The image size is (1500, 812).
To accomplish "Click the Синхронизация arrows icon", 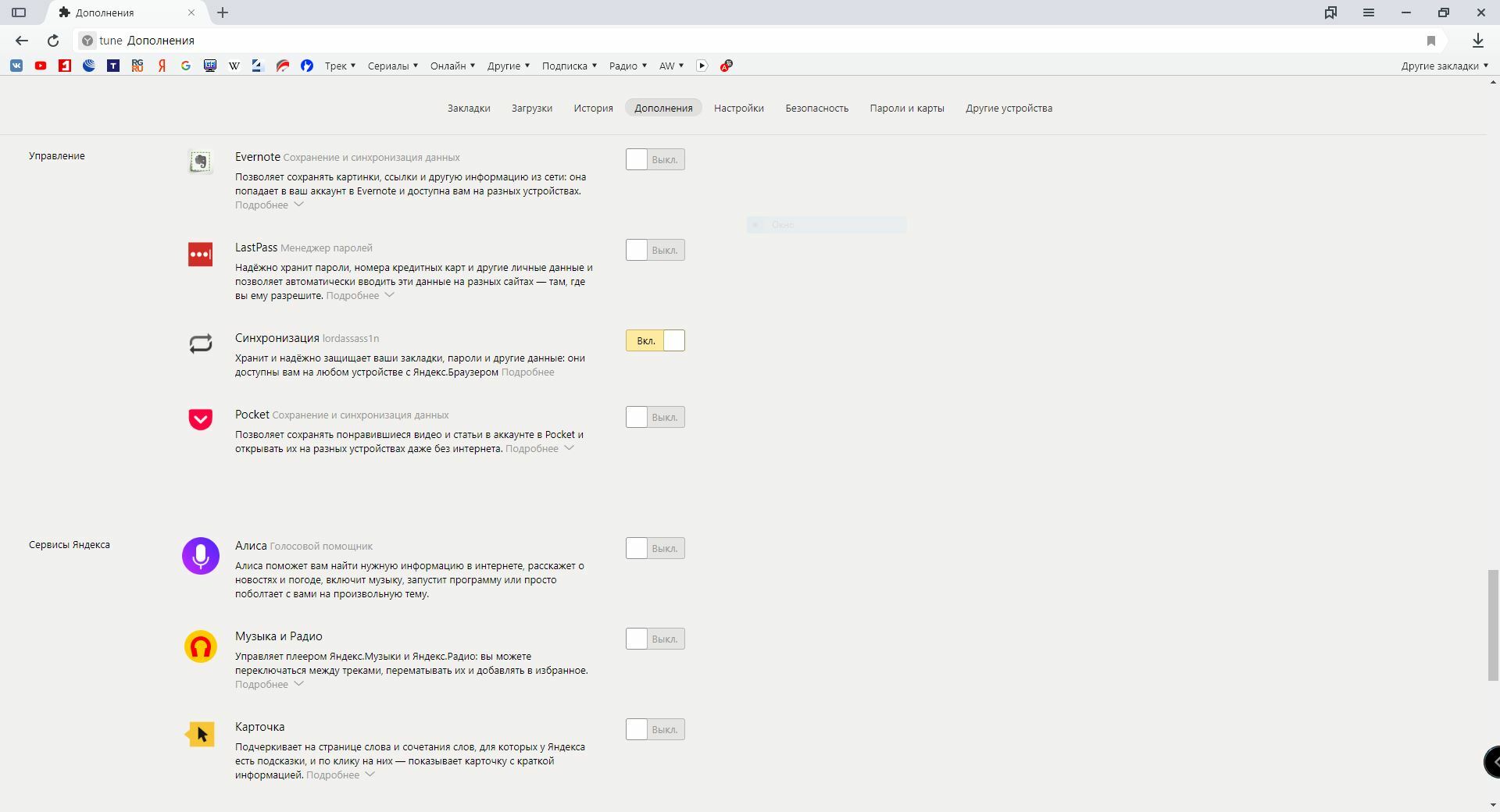I will [x=201, y=344].
